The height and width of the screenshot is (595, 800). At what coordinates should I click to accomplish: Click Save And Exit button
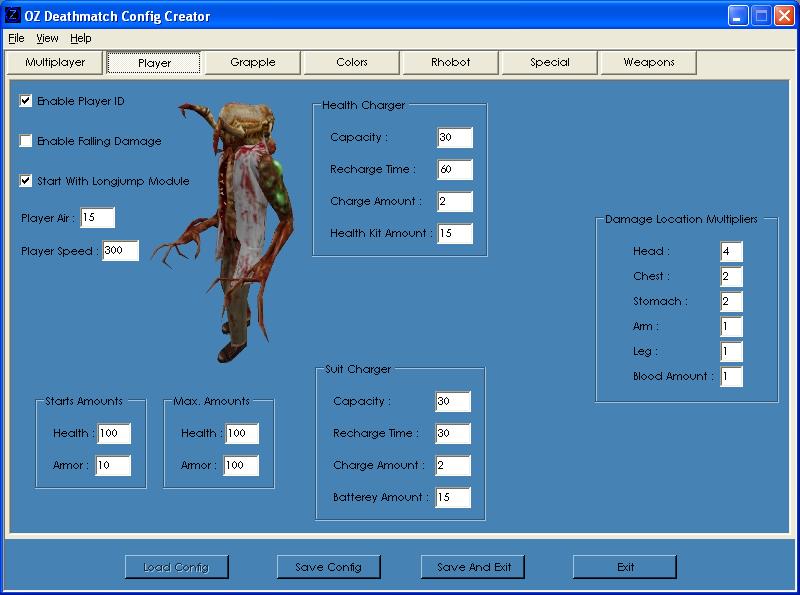pyautogui.click(x=473, y=567)
